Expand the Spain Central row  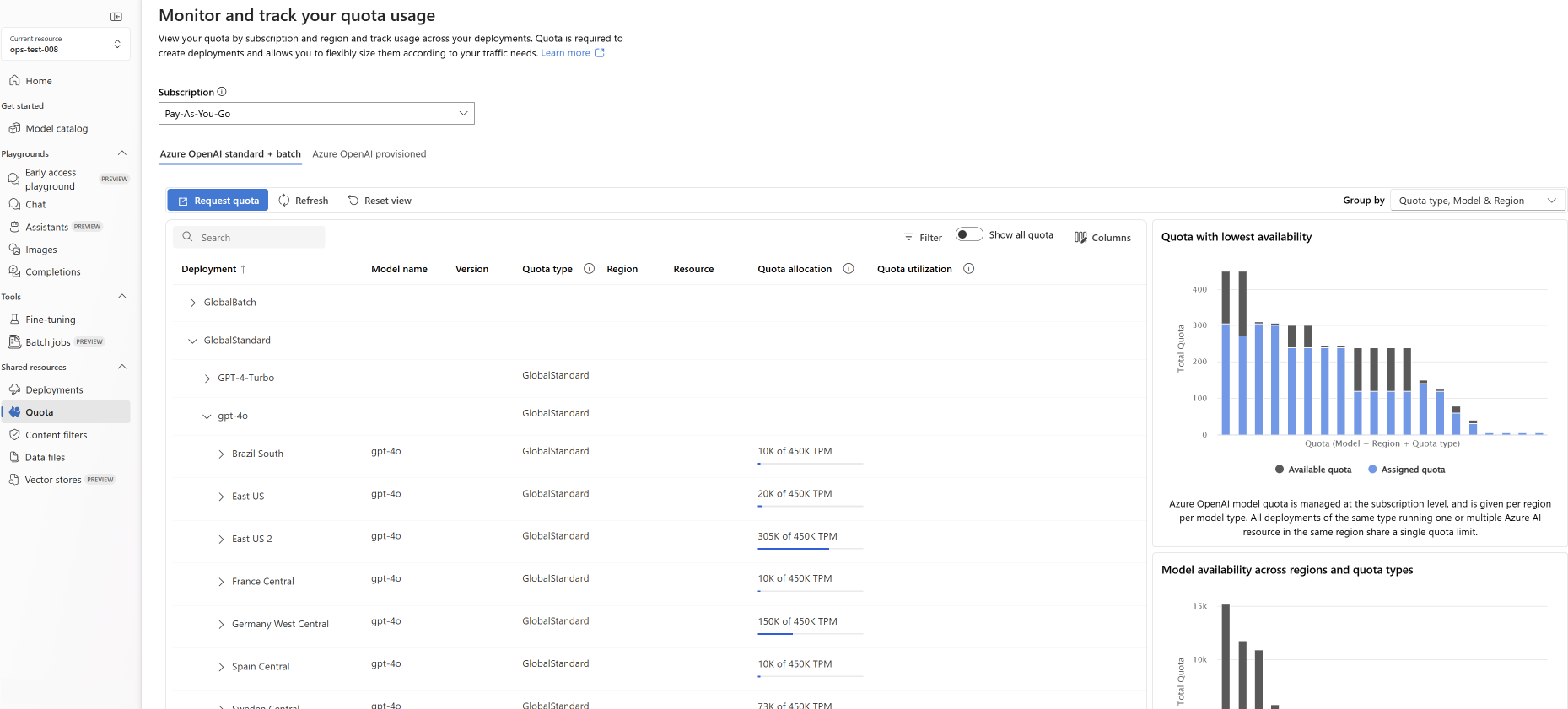pyautogui.click(x=222, y=667)
